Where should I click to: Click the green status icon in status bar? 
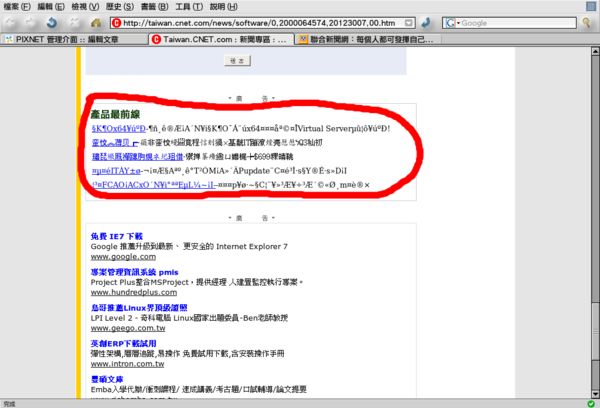(591, 404)
